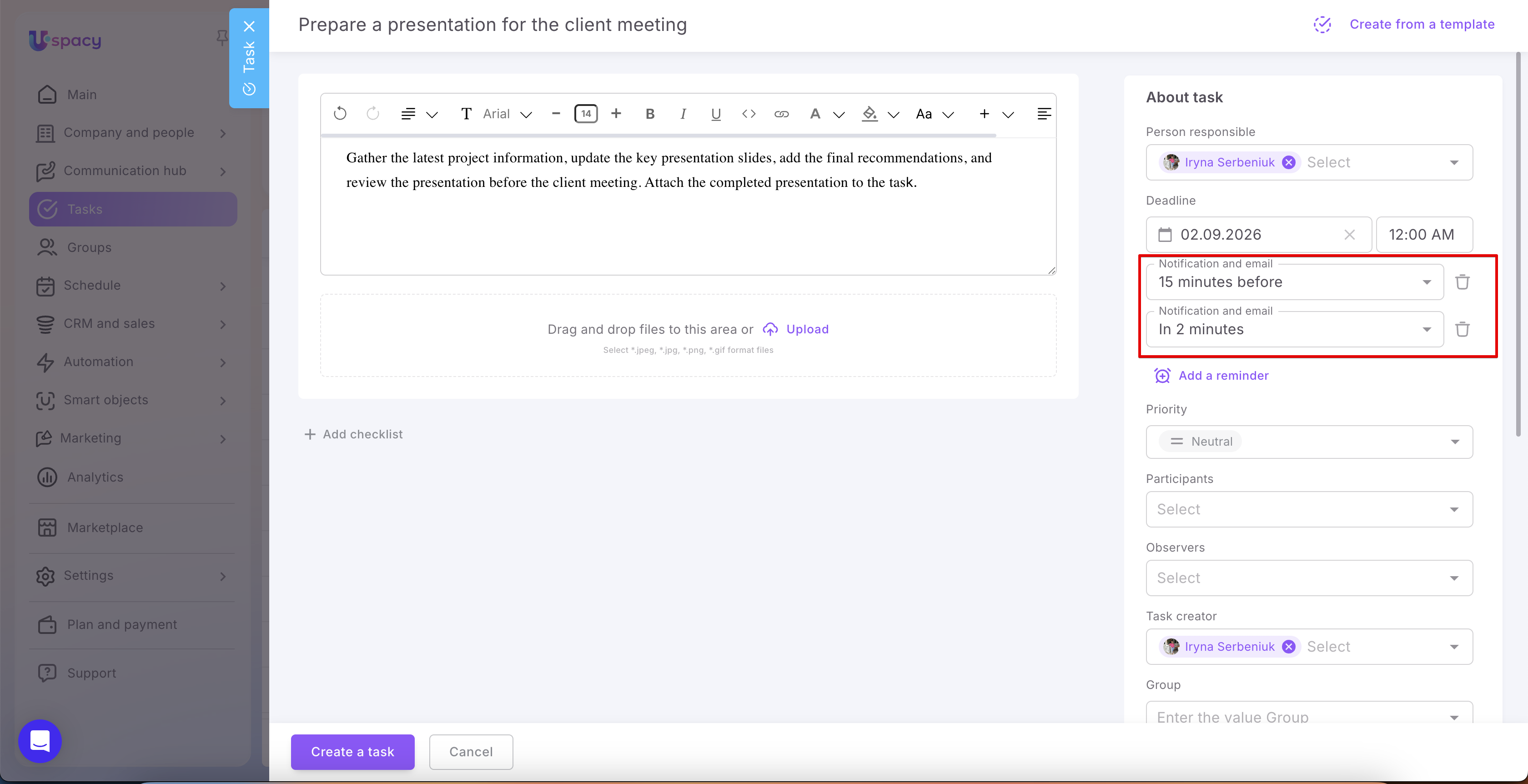Image resolution: width=1528 pixels, height=784 pixels.
Task: Click the Participants select field
Action: coord(1309,509)
